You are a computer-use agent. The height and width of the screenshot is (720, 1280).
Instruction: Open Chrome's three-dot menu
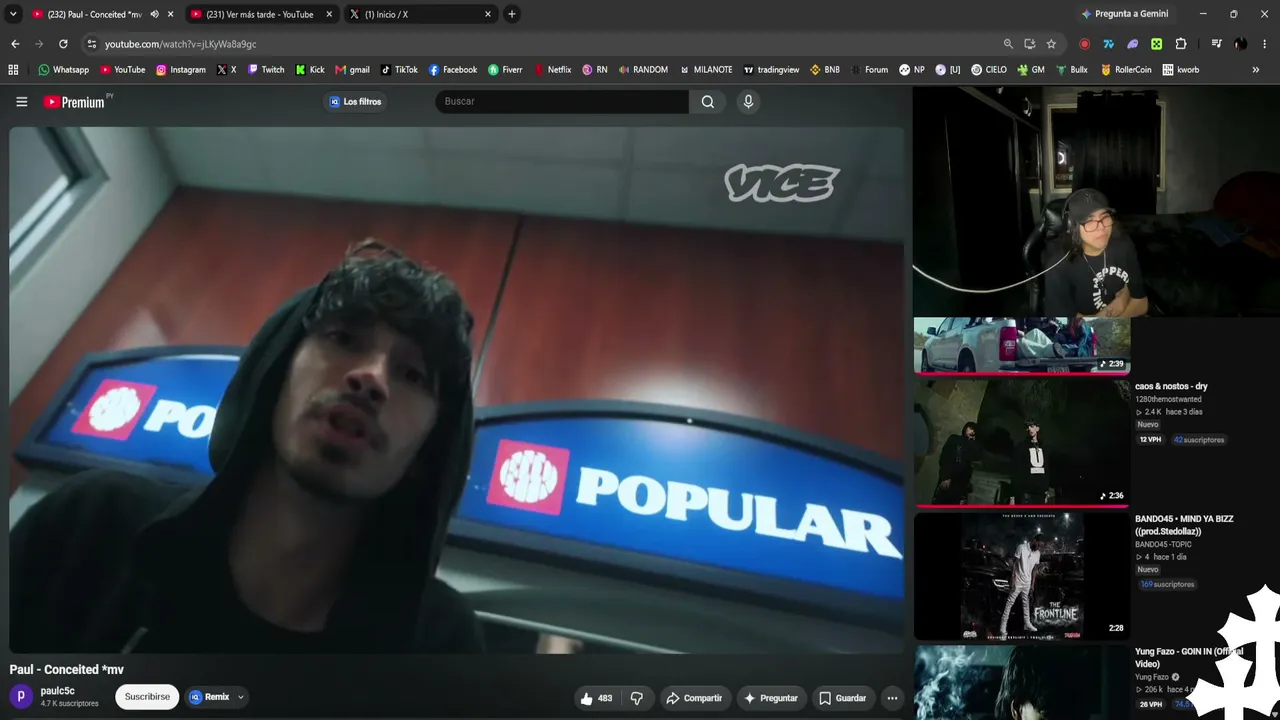(1265, 44)
